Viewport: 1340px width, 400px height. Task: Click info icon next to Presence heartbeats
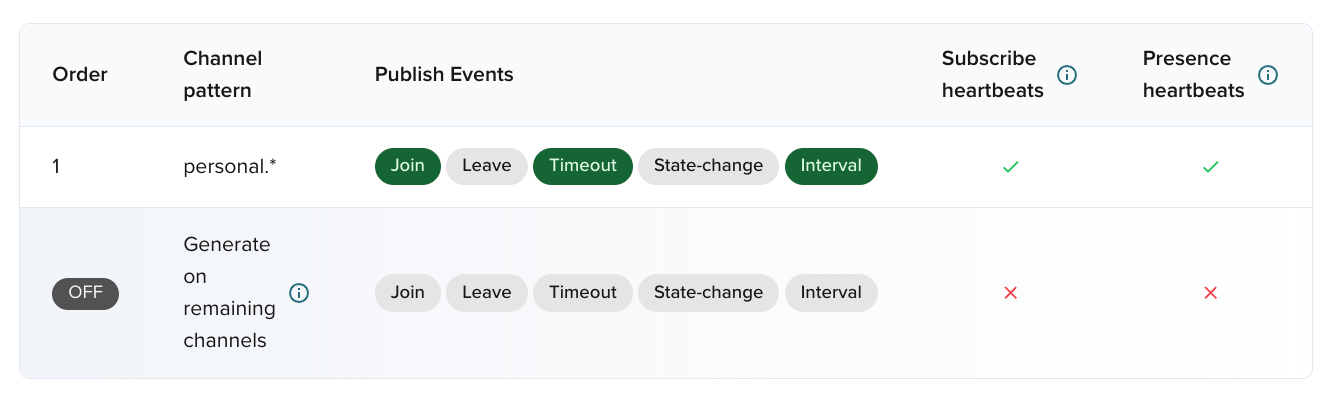[1268, 75]
